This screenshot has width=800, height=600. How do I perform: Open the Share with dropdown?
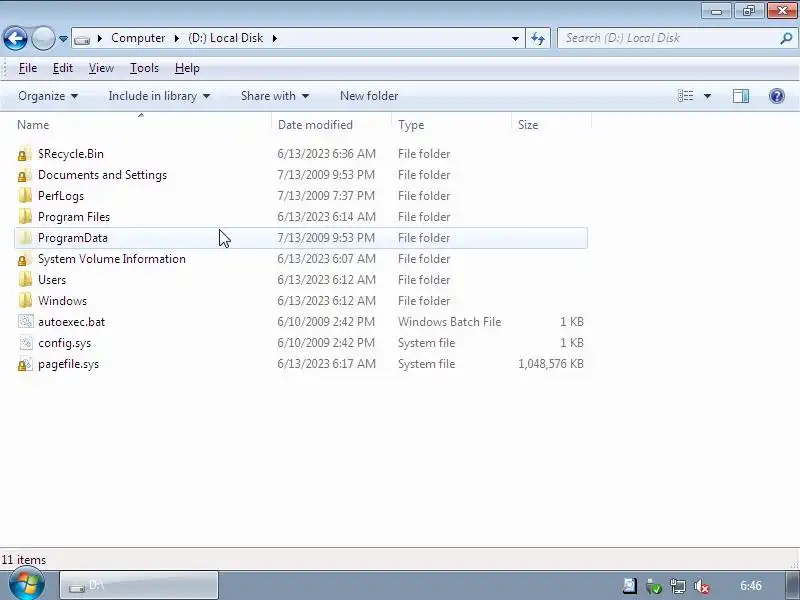275,96
